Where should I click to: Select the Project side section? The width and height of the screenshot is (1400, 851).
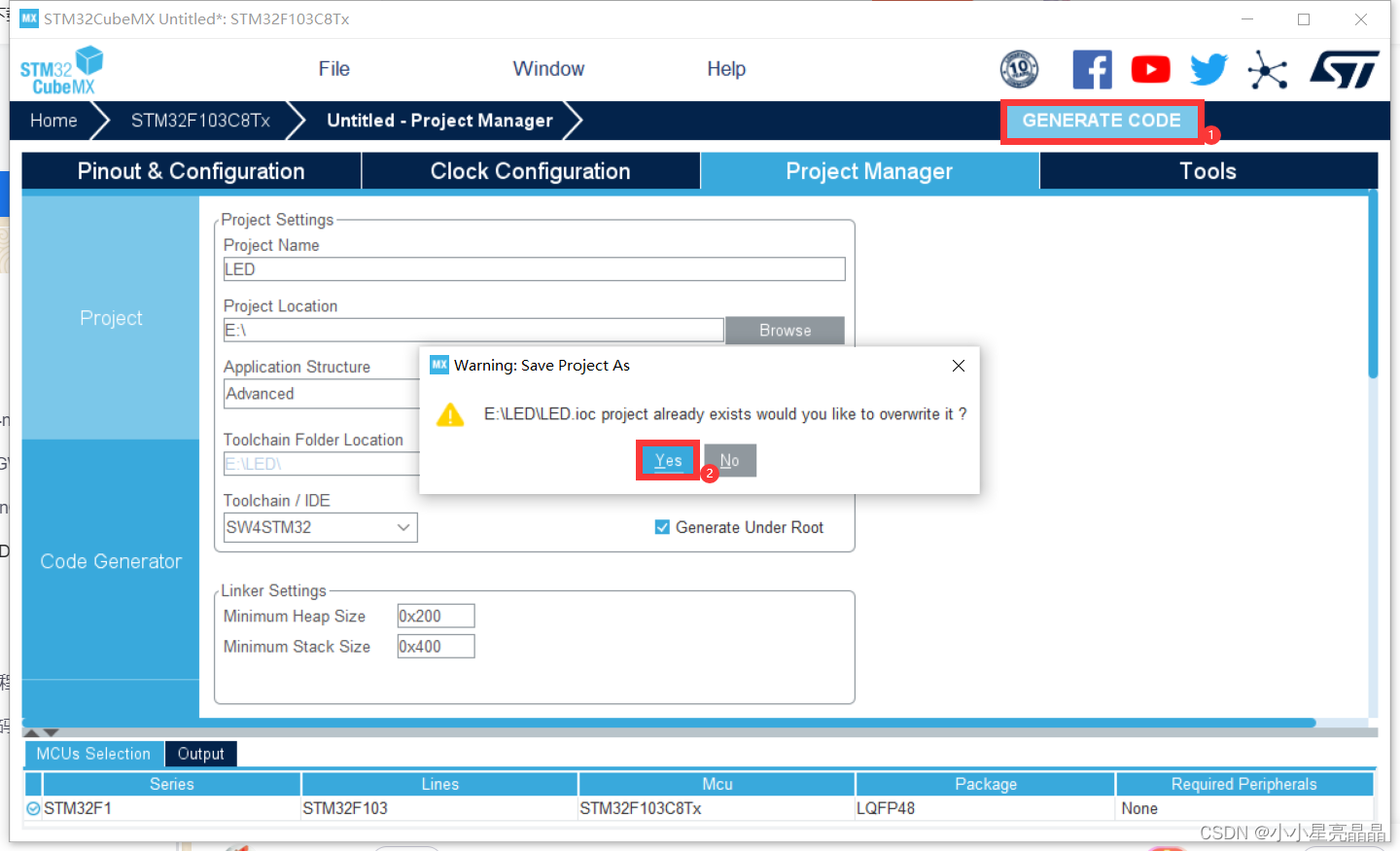(111, 318)
